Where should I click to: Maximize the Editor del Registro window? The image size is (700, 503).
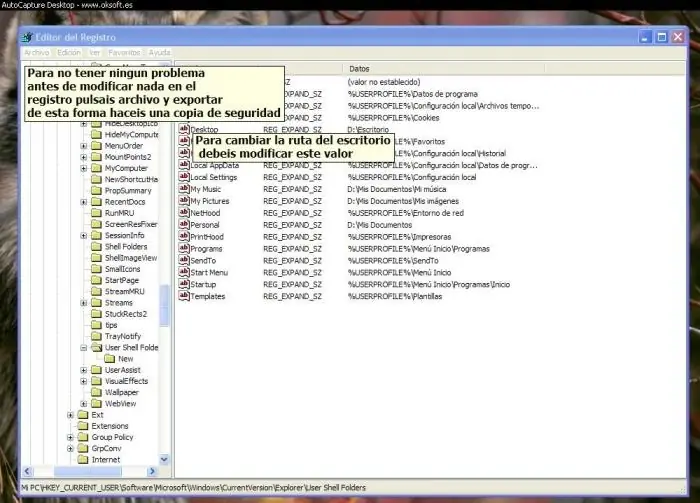coord(662,37)
